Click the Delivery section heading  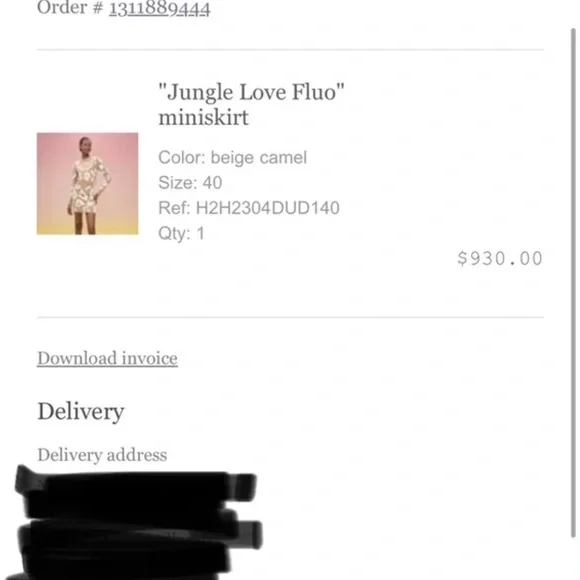tap(81, 411)
